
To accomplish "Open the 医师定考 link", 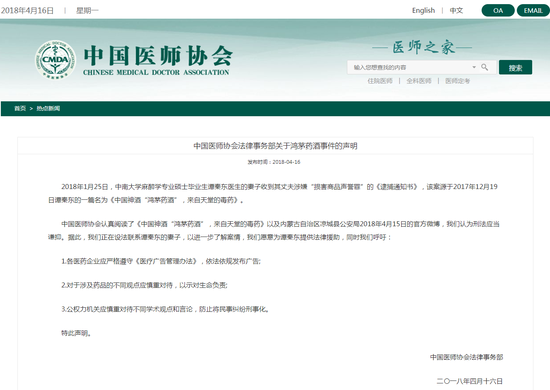I will click(457, 81).
